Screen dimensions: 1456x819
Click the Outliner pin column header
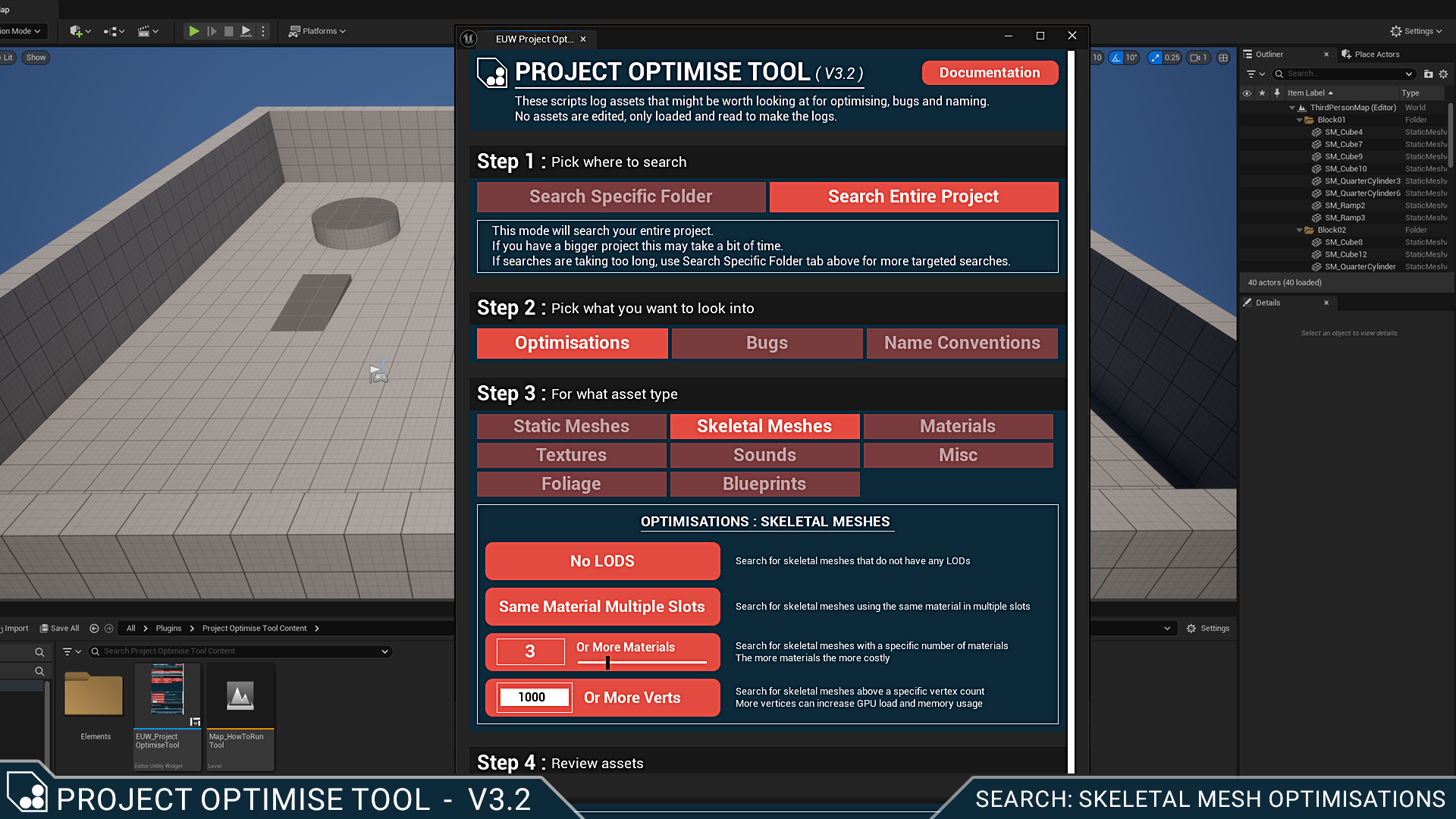pos(1277,93)
